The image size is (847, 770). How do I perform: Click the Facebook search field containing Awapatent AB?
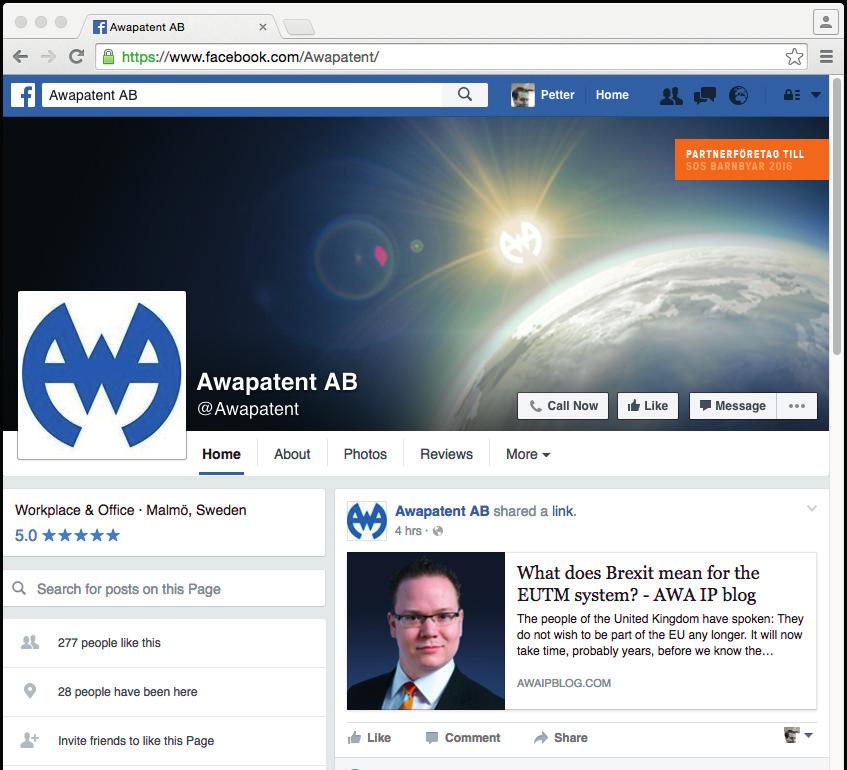(x=242, y=95)
